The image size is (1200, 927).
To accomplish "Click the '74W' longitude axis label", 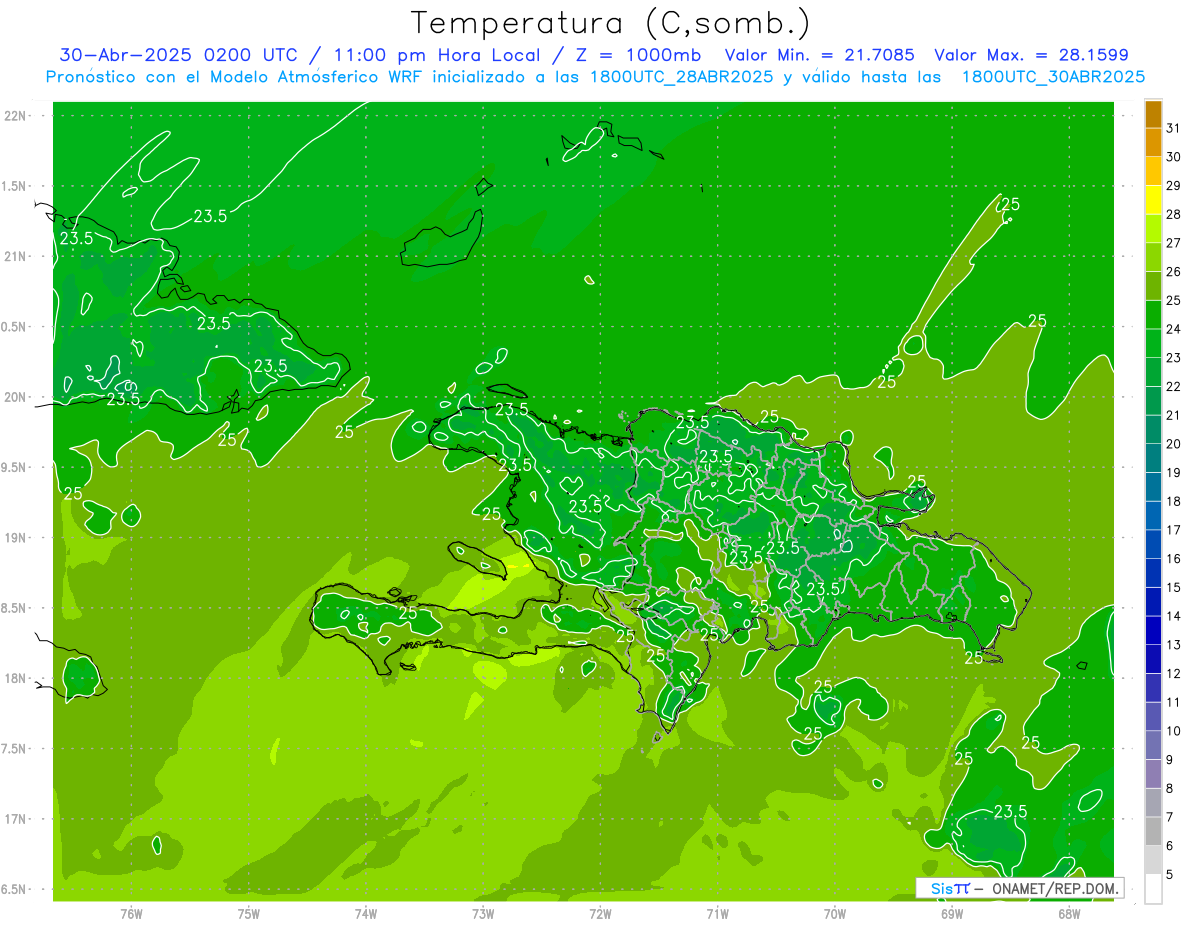I will [366, 913].
